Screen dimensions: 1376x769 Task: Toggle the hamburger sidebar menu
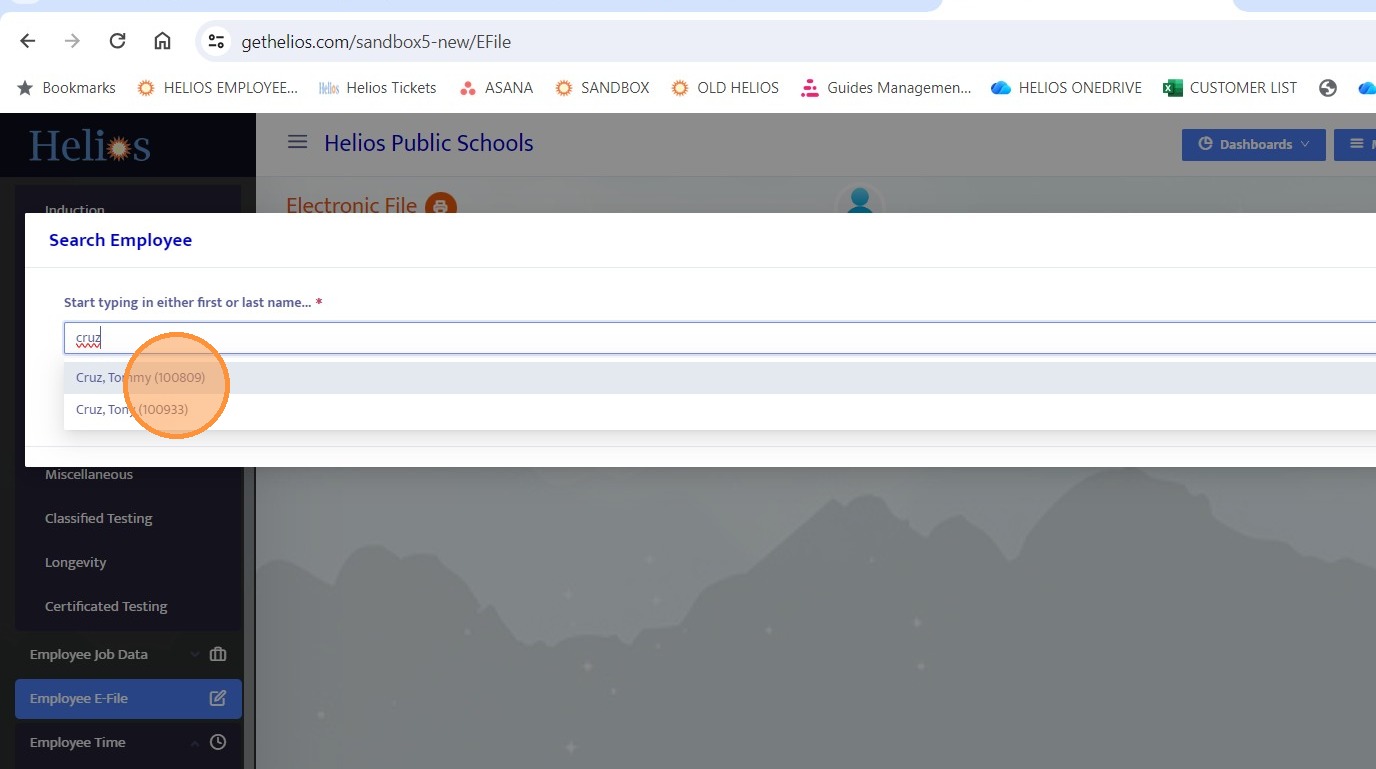pyautogui.click(x=297, y=142)
